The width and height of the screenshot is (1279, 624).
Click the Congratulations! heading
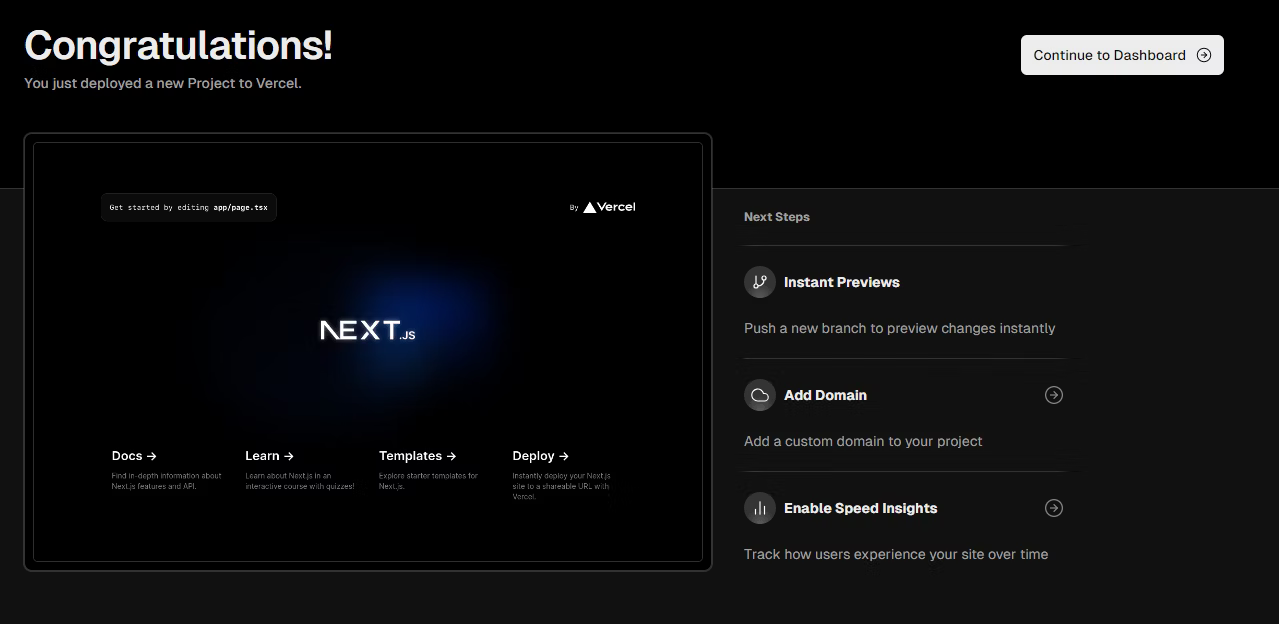coord(178,46)
